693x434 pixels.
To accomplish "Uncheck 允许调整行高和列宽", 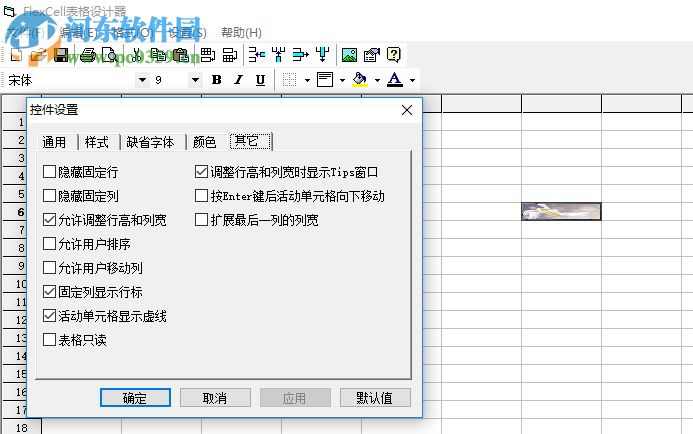I will click(49, 220).
